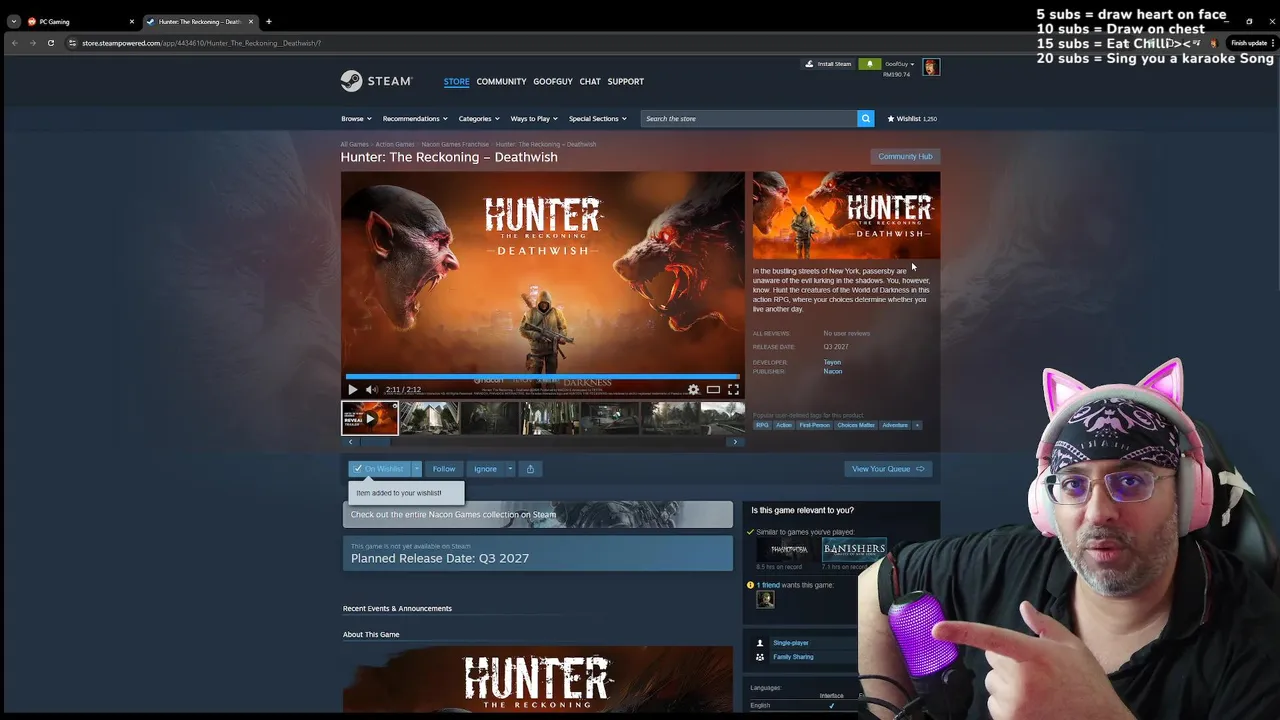Close the PC Gaming tab
This screenshot has width=1280, height=720.
coord(131,21)
